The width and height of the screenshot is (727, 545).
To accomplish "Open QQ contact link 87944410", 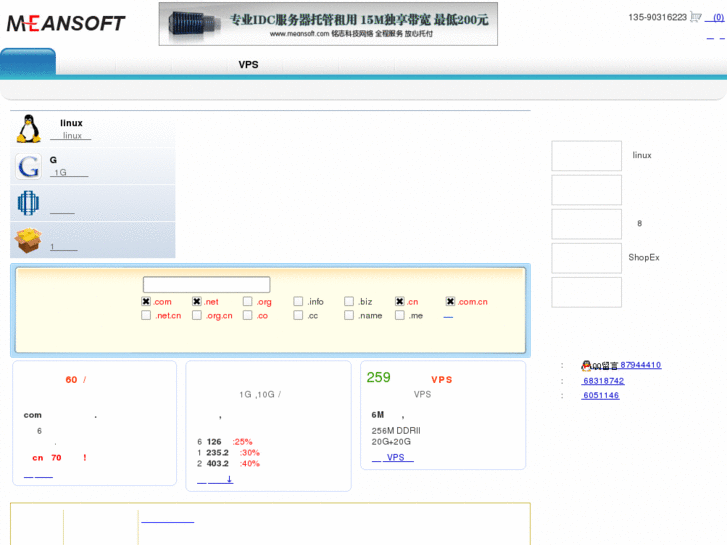I will click(x=641, y=365).
